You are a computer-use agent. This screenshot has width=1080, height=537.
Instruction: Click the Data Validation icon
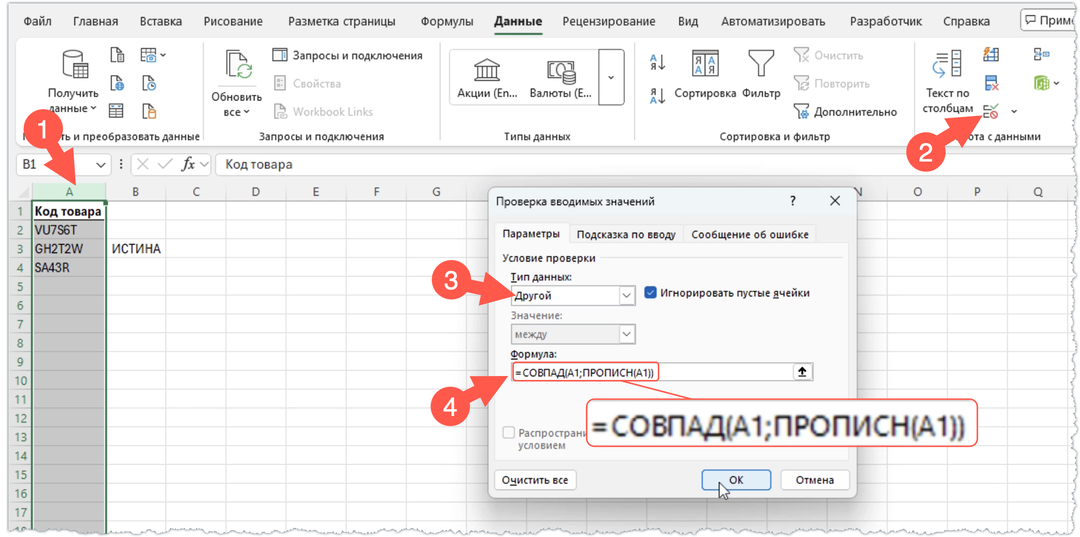tap(991, 111)
